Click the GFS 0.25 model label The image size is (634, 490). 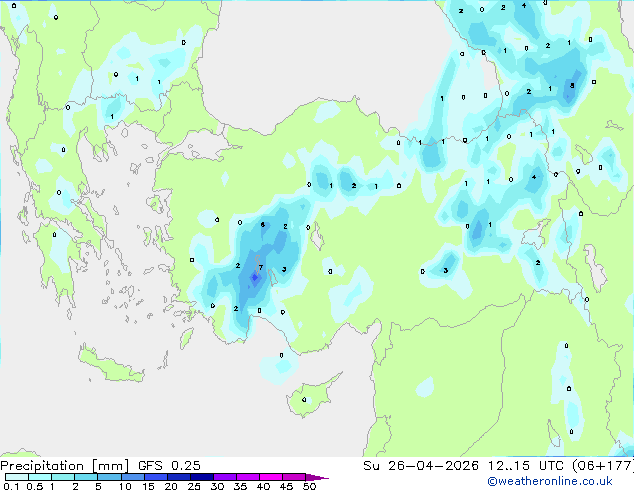(x=169, y=466)
